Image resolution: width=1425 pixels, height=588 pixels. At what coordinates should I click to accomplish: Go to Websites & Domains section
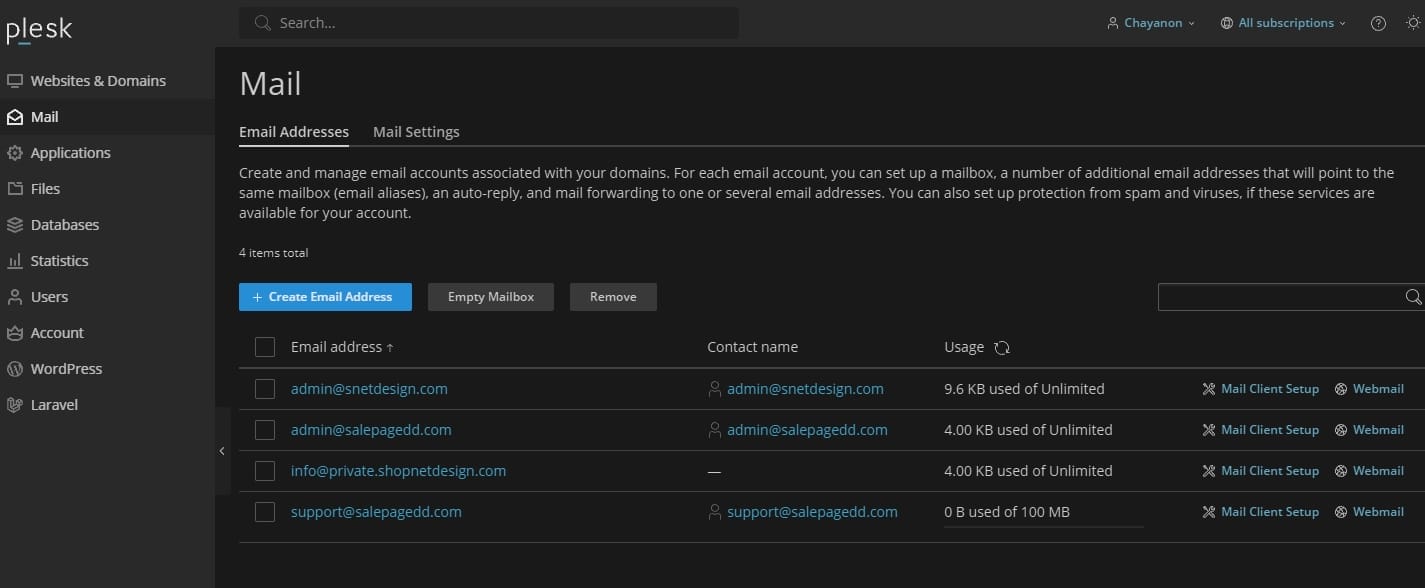[107, 81]
